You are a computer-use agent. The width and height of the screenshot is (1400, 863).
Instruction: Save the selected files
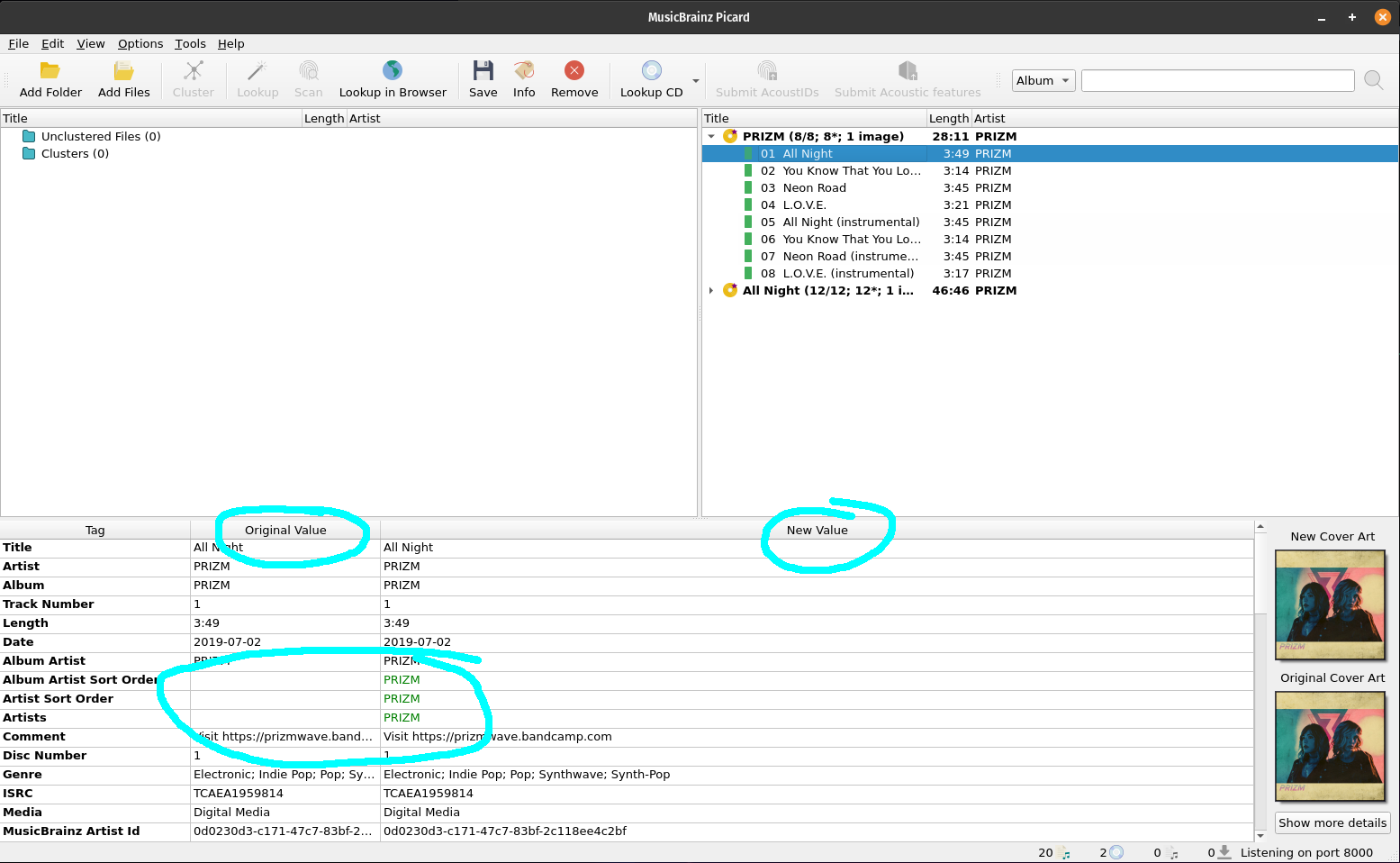[x=483, y=71]
